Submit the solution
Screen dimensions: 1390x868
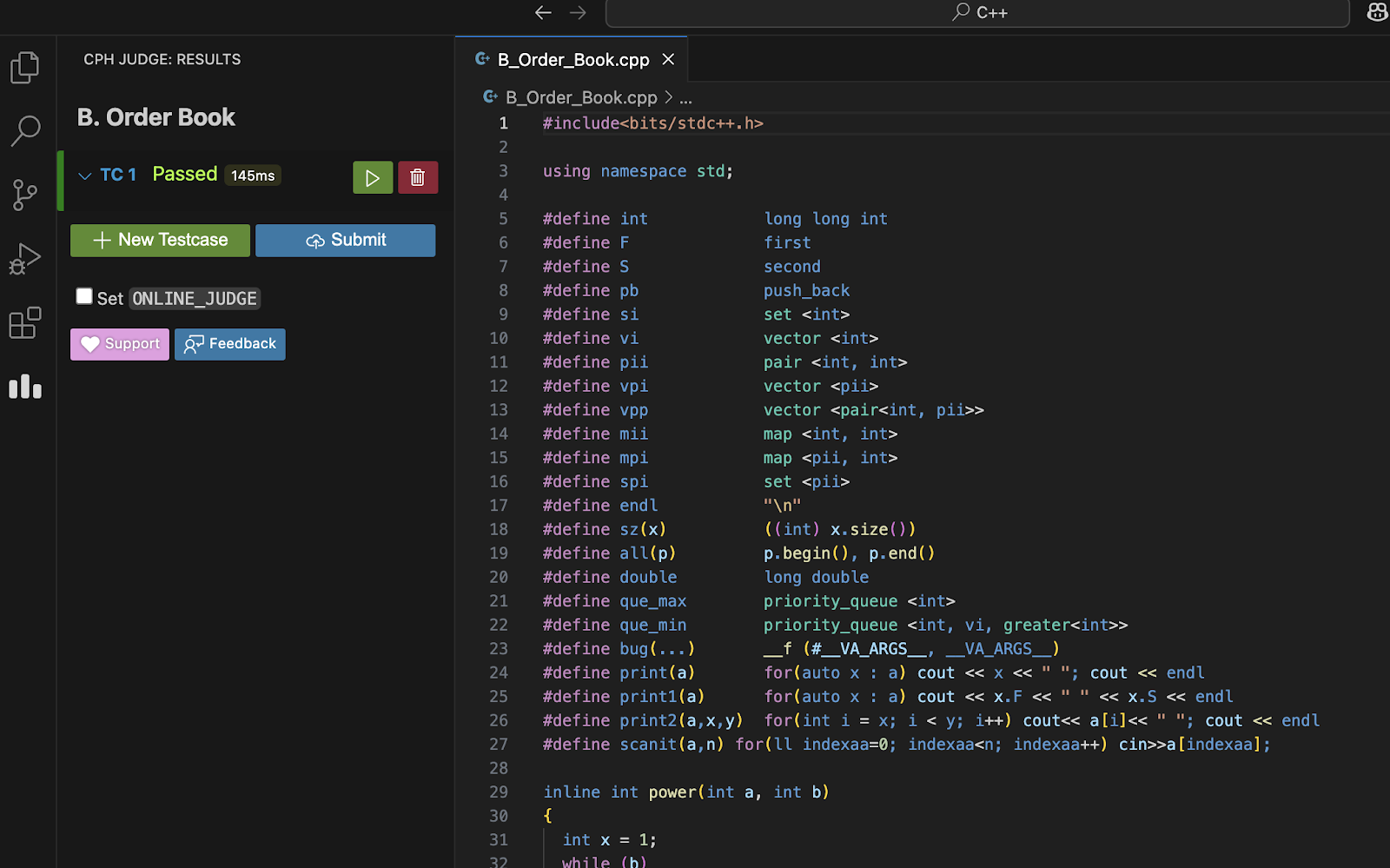[x=346, y=241]
